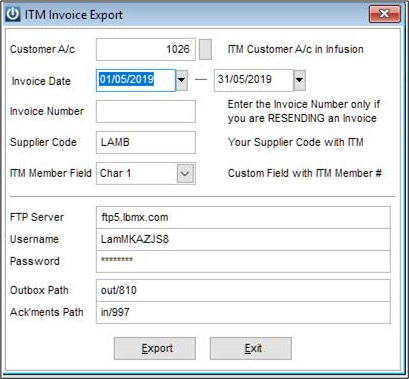Click the 'Your Supplier Code with ITM' hint

point(296,142)
